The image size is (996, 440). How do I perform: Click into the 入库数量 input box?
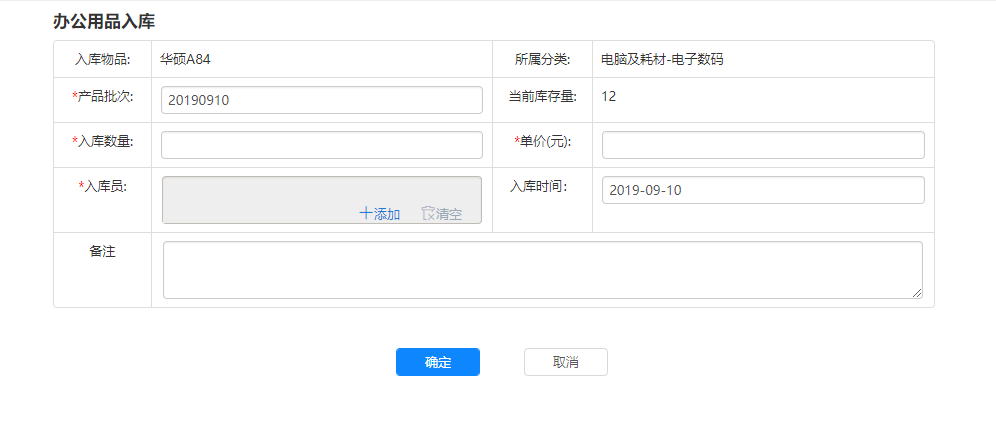click(x=322, y=145)
